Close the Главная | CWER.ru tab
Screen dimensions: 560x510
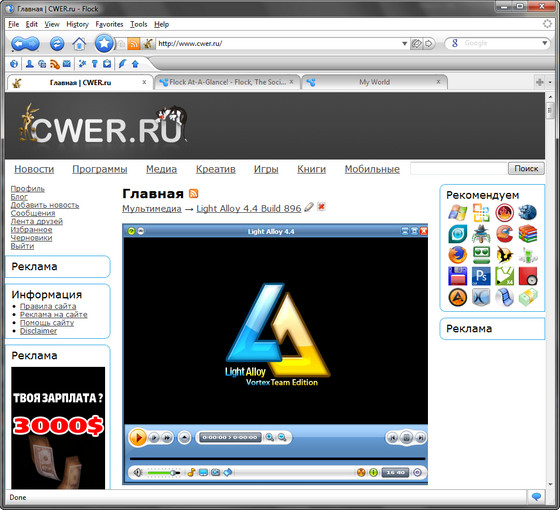coord(144,82)
